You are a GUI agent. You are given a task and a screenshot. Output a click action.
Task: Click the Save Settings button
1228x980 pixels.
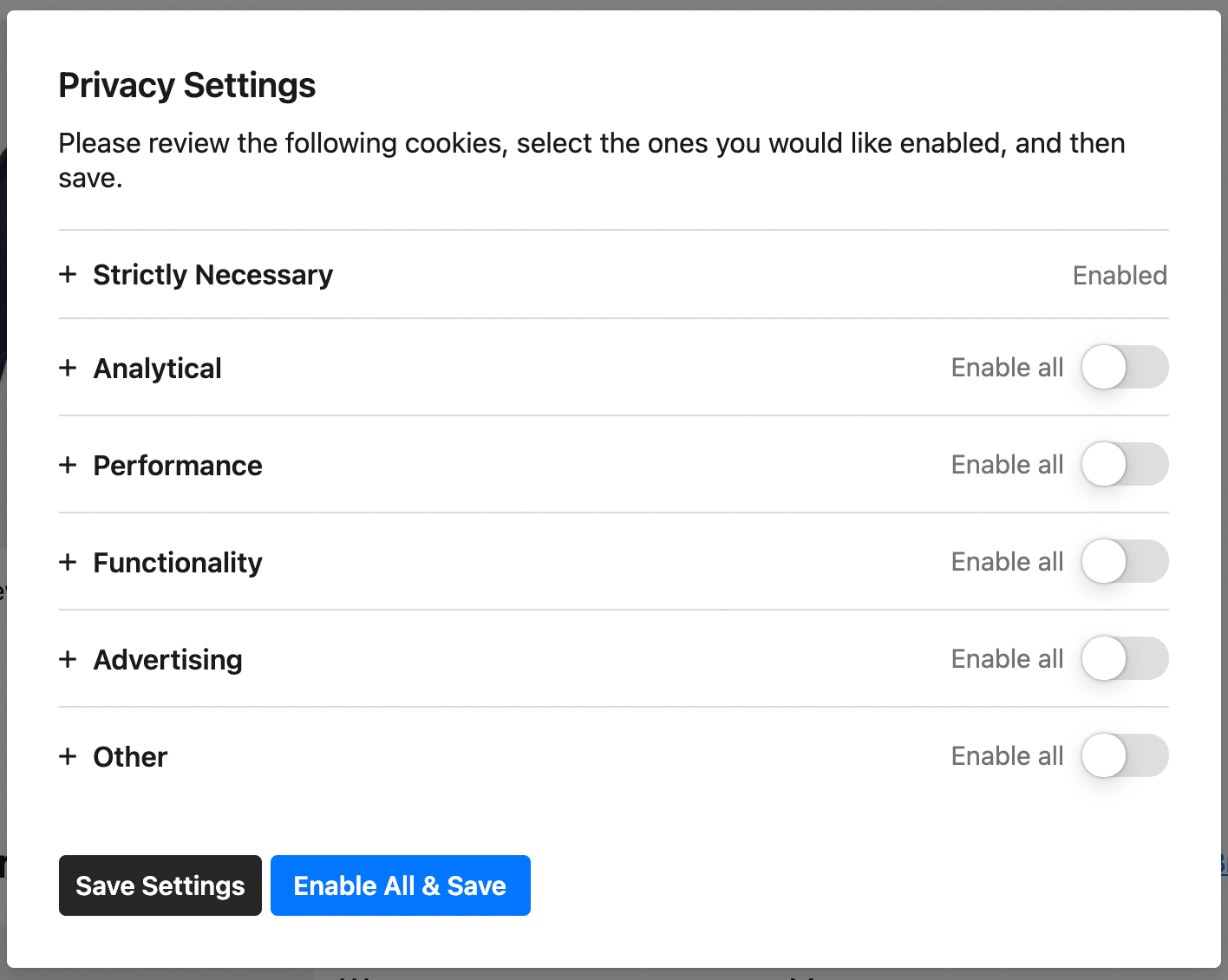click(x=160, y=885)
